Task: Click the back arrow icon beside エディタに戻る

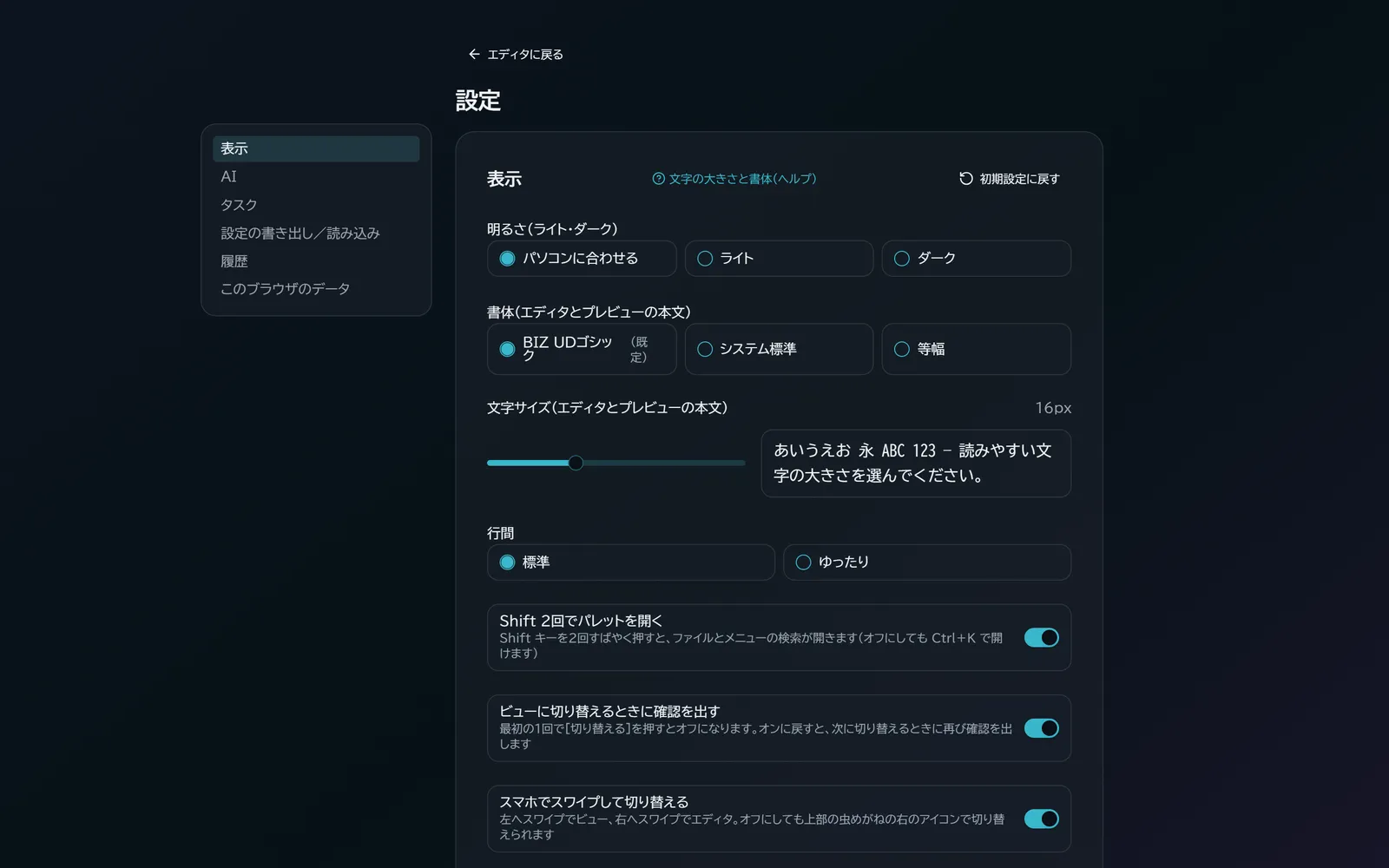Action: tap(474, 54)
